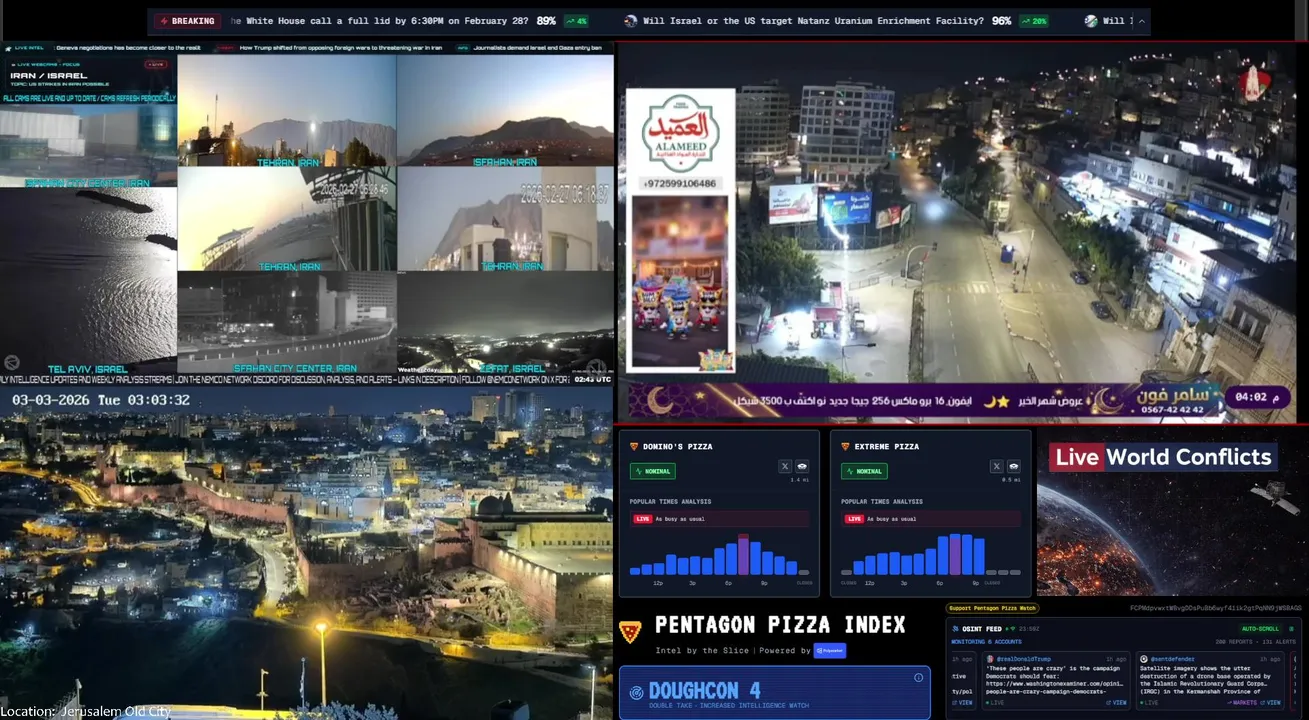Click Domino's Pizza NOMINAL status badge
Image resolution: width=1309 pixels, height=720 pixels.
pyautogui.click(x=652, y=470)
